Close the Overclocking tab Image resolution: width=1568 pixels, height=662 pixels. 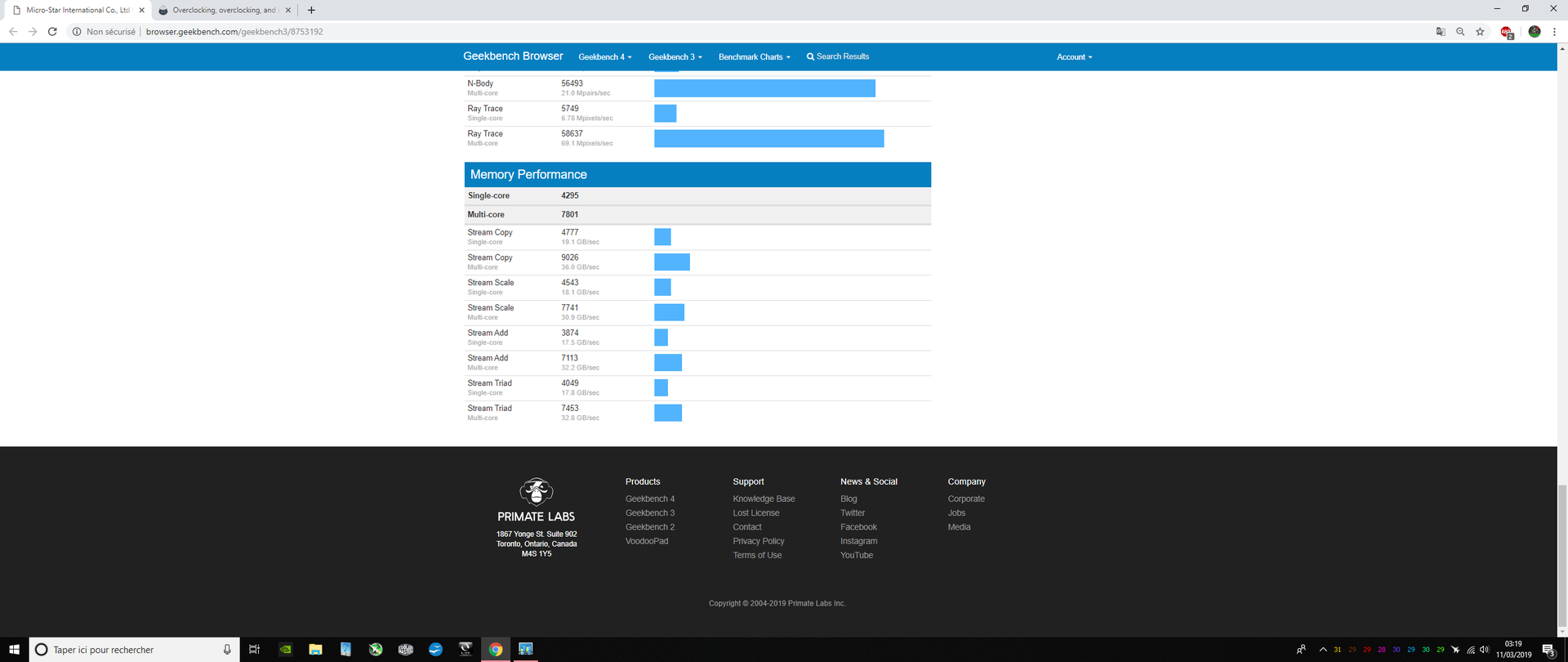point(287,10)
